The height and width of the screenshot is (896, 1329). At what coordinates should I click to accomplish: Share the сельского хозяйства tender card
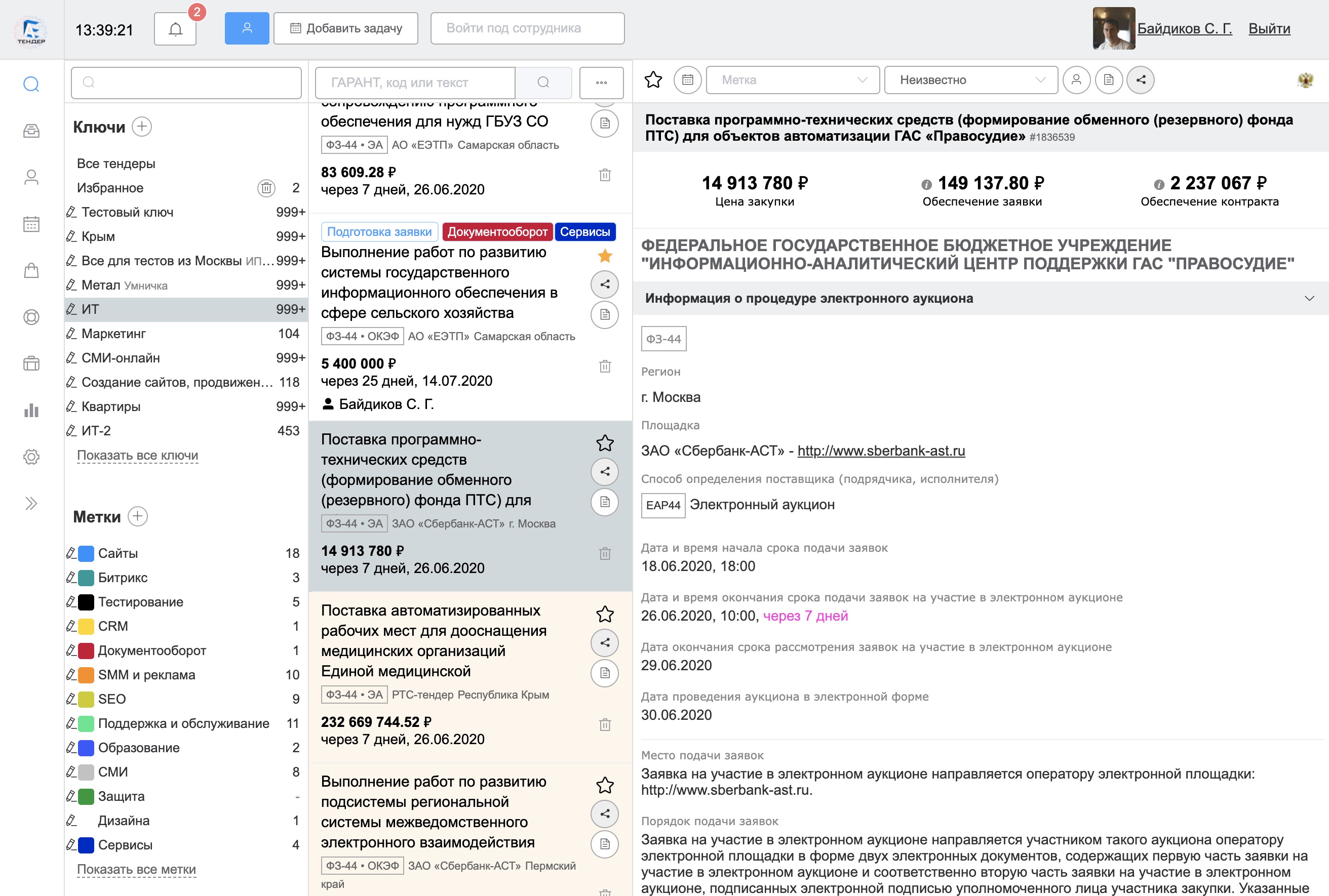tap(605, 284)
